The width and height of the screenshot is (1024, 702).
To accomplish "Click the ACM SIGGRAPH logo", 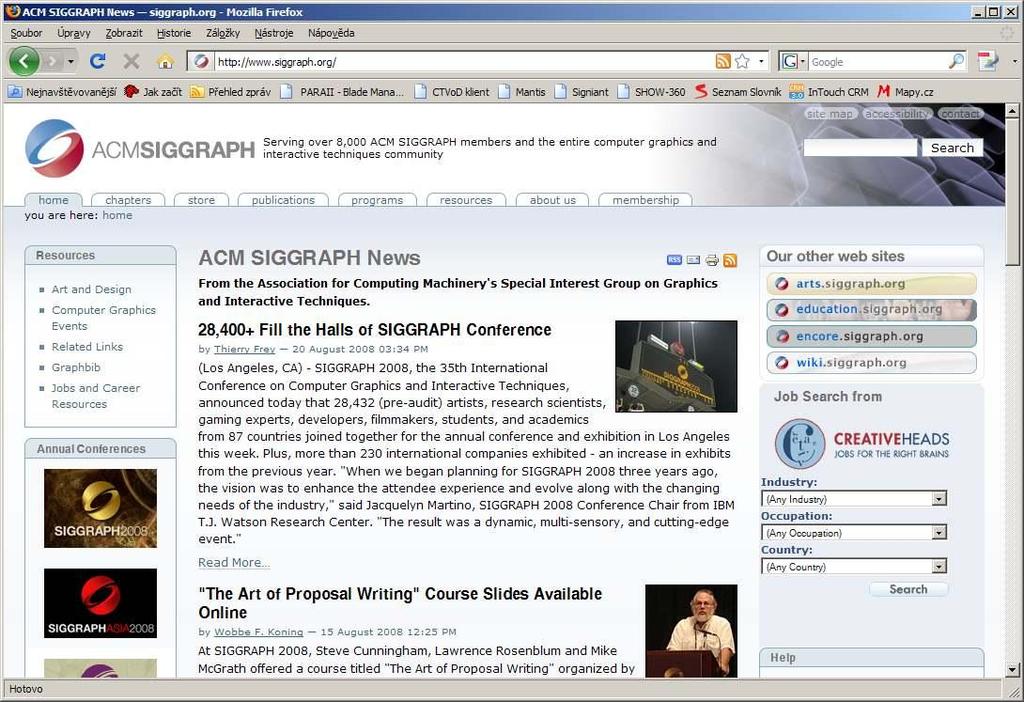I will [x=140, y=148].
